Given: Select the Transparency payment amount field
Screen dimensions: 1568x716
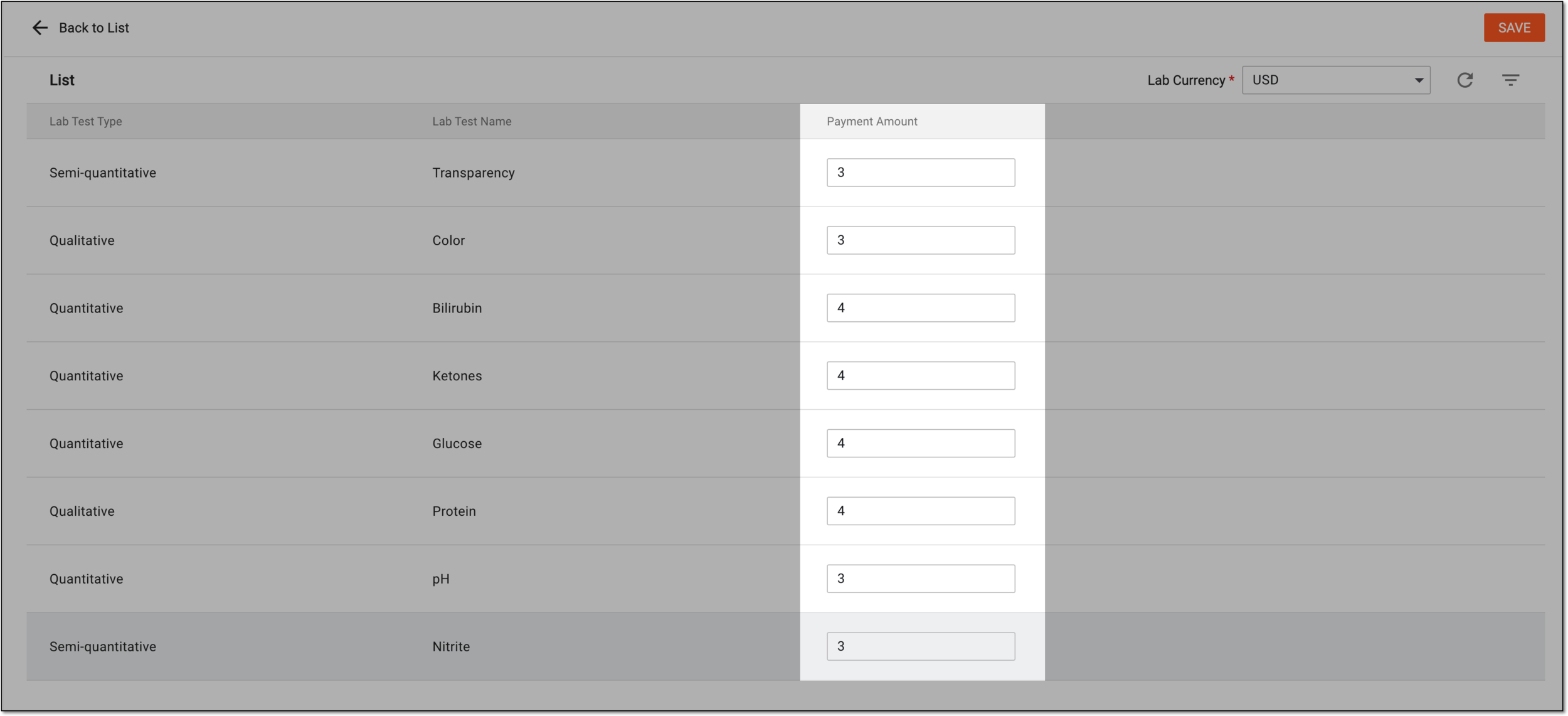Looking at the screenshot, I should pyautogui.click(x=921, y=173).
